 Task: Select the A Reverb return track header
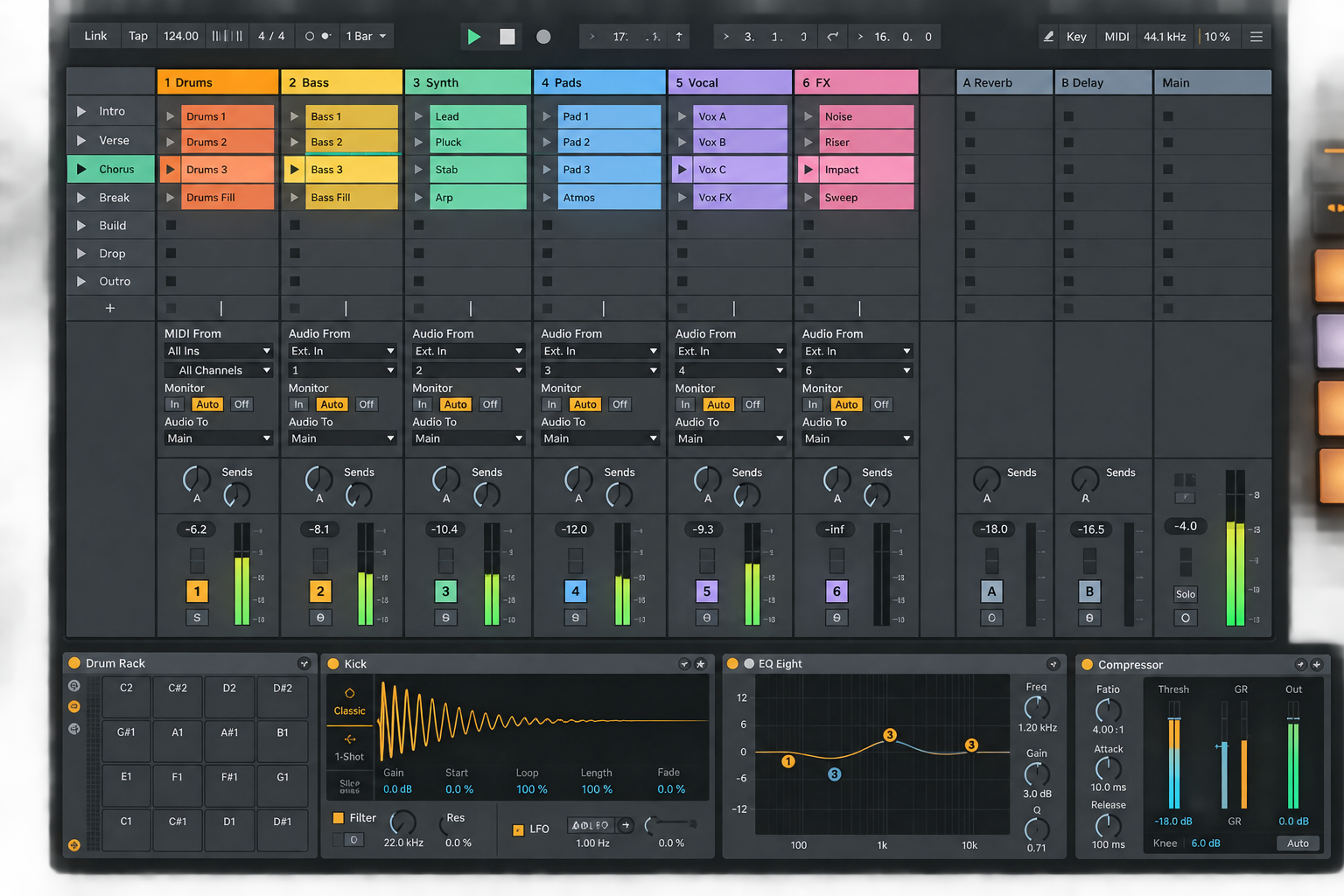[1004, 82]
